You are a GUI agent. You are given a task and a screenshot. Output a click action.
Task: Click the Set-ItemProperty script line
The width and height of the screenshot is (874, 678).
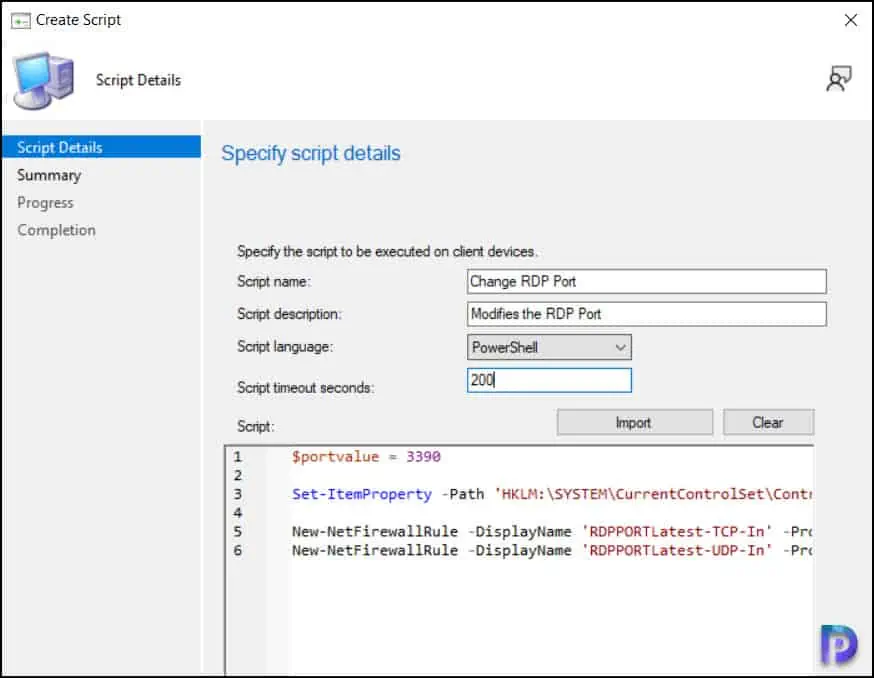pyautogui.click(x=552, y=494)
